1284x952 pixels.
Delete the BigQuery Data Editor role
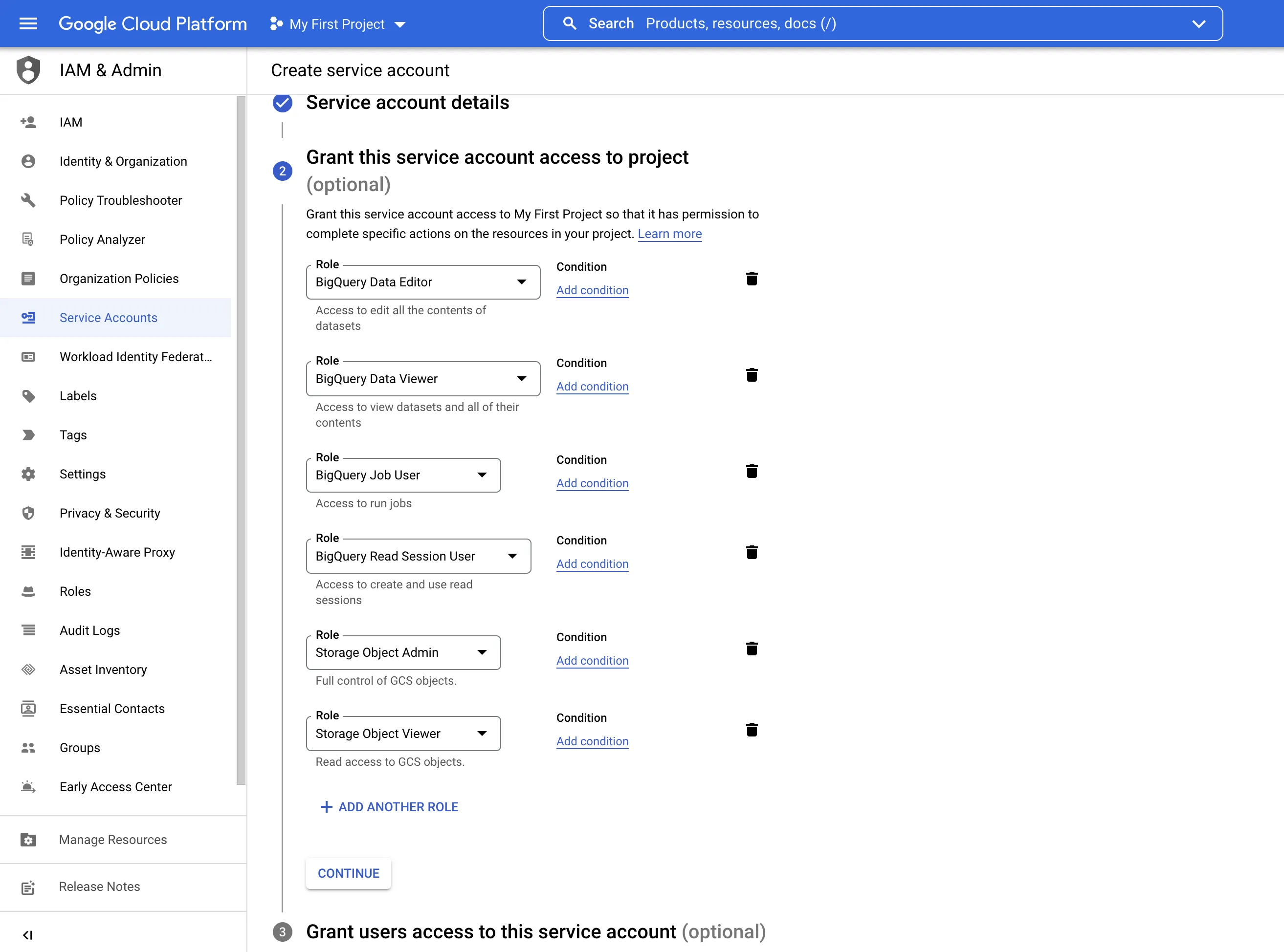click(x=752, y=279)
